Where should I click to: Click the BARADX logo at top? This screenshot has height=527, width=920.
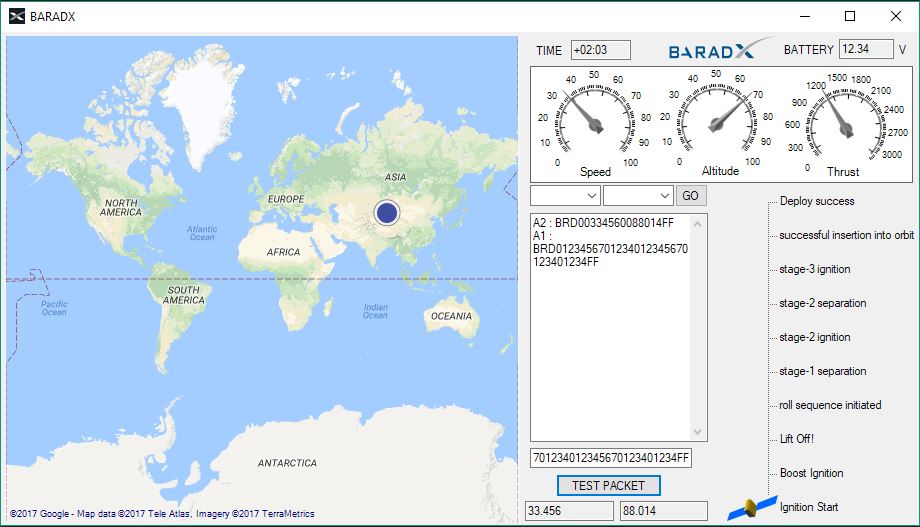[x=719, y=50]
